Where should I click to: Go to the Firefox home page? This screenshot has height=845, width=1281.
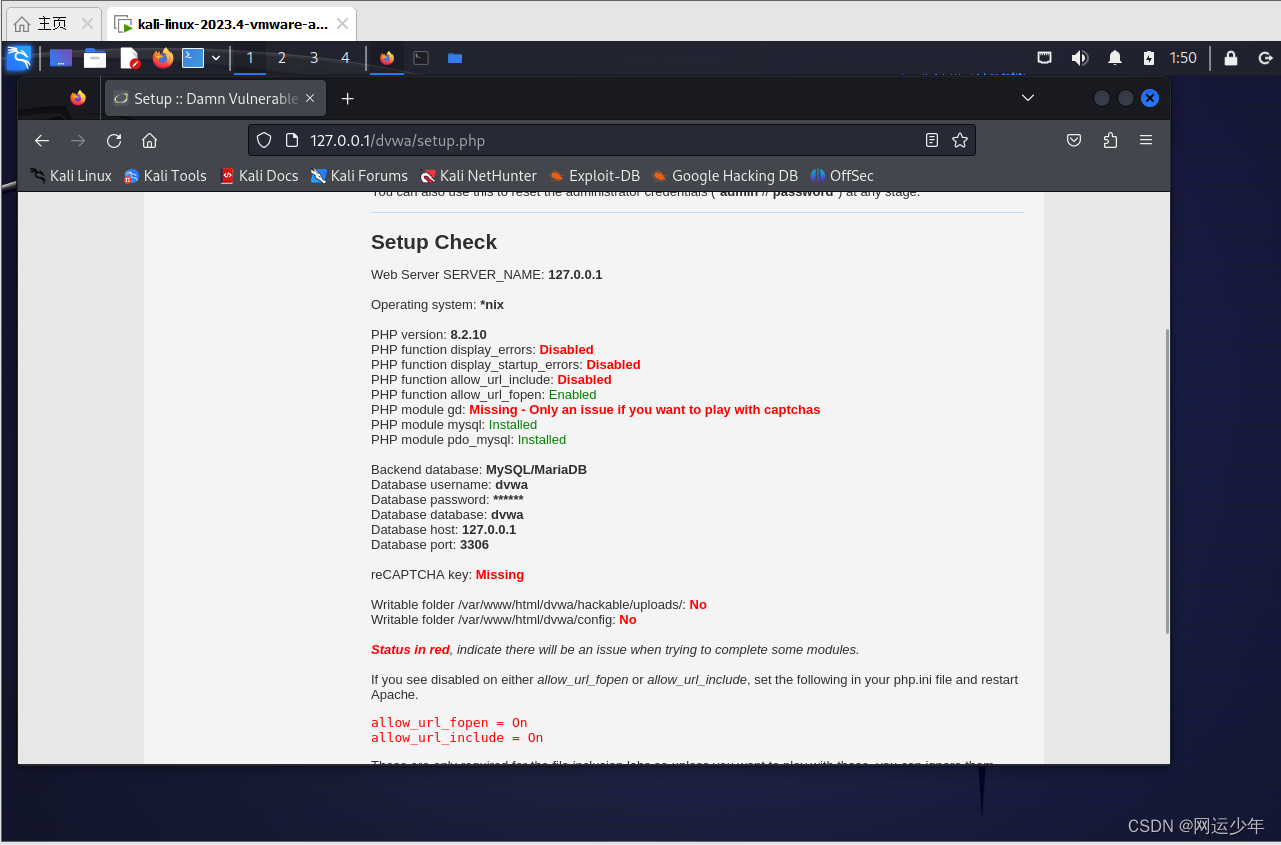(150, 140)
